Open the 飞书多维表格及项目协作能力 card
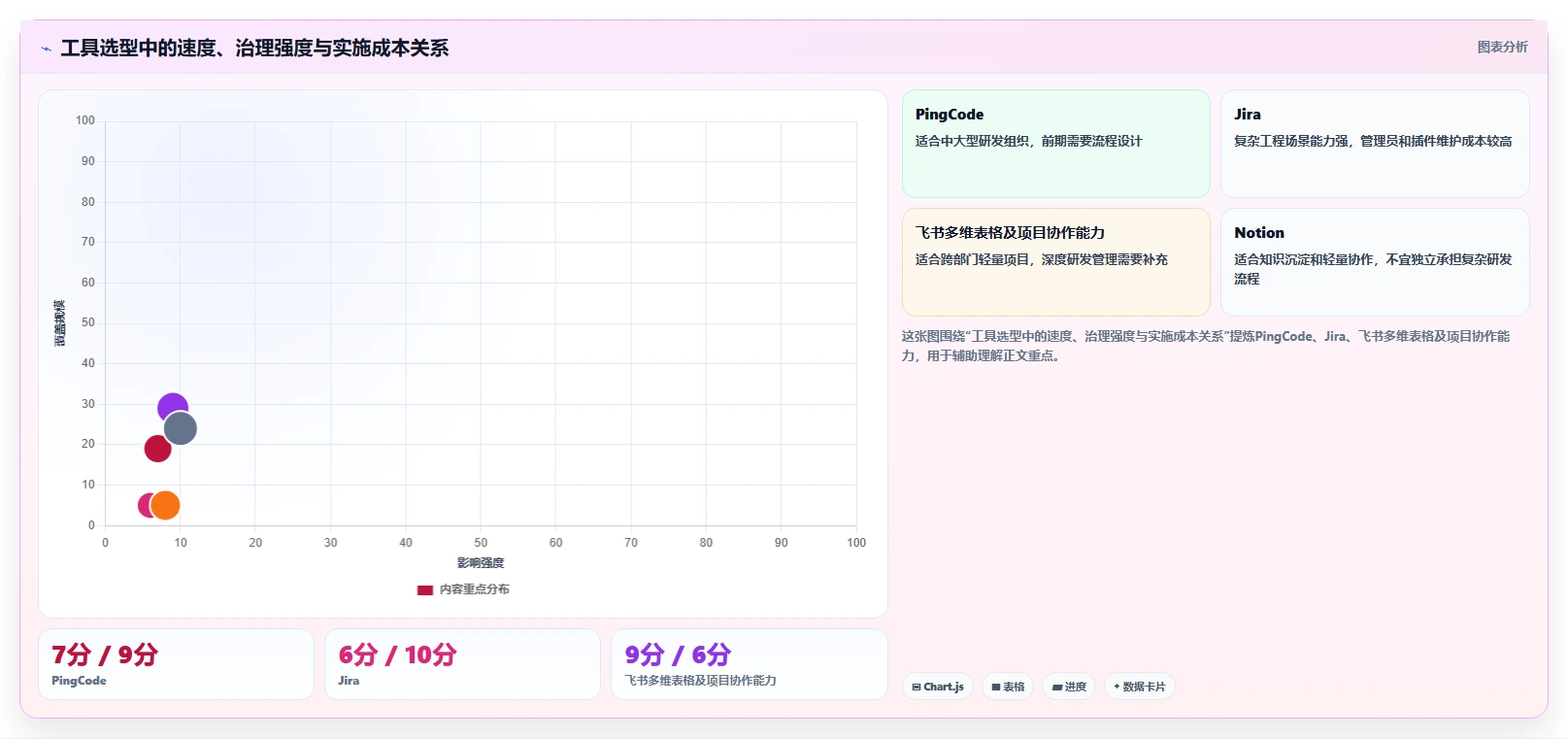1568x739 pixels. [1055, 262]
